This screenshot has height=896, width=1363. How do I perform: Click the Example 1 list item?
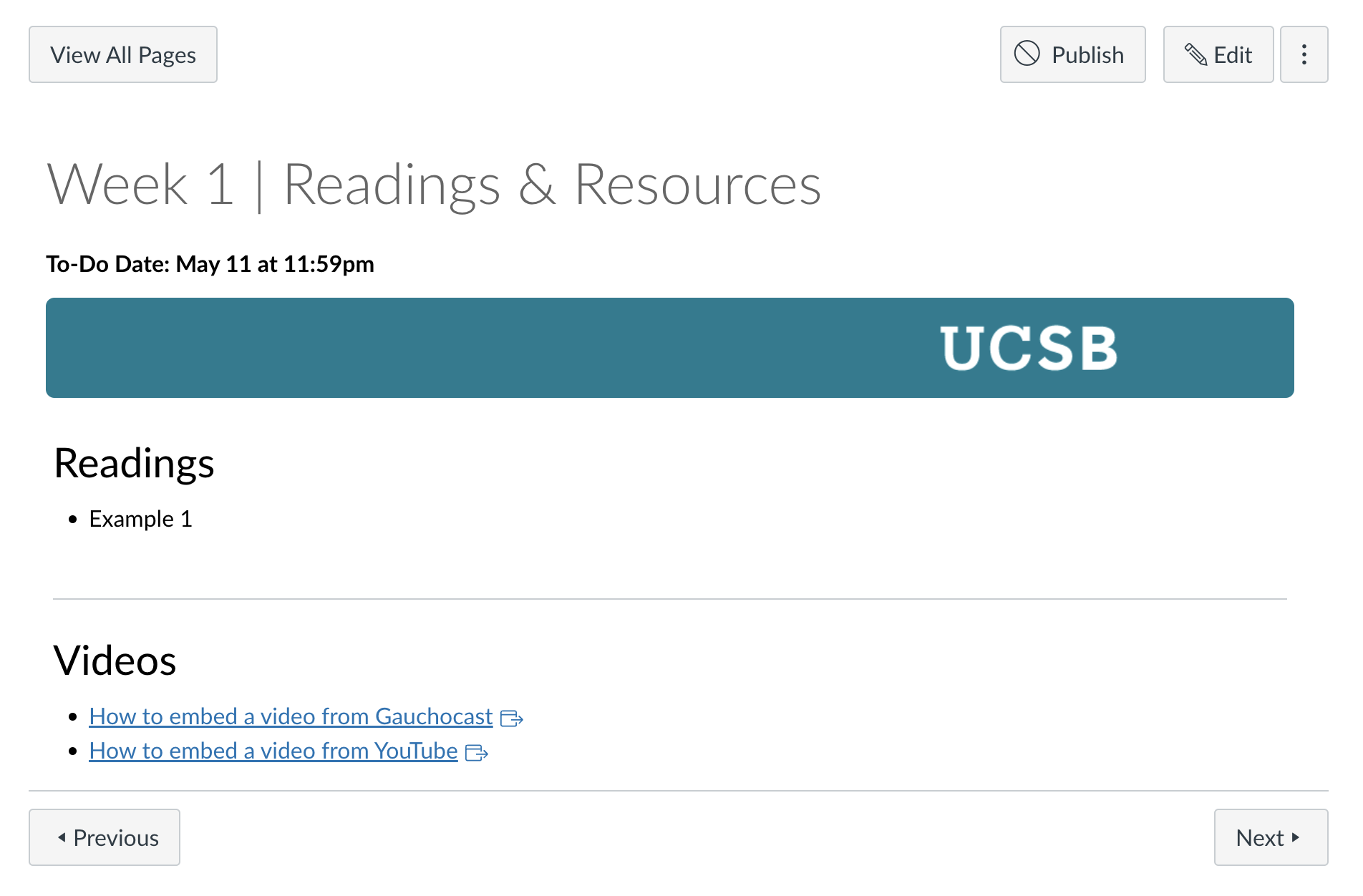[x=140, y=519]
